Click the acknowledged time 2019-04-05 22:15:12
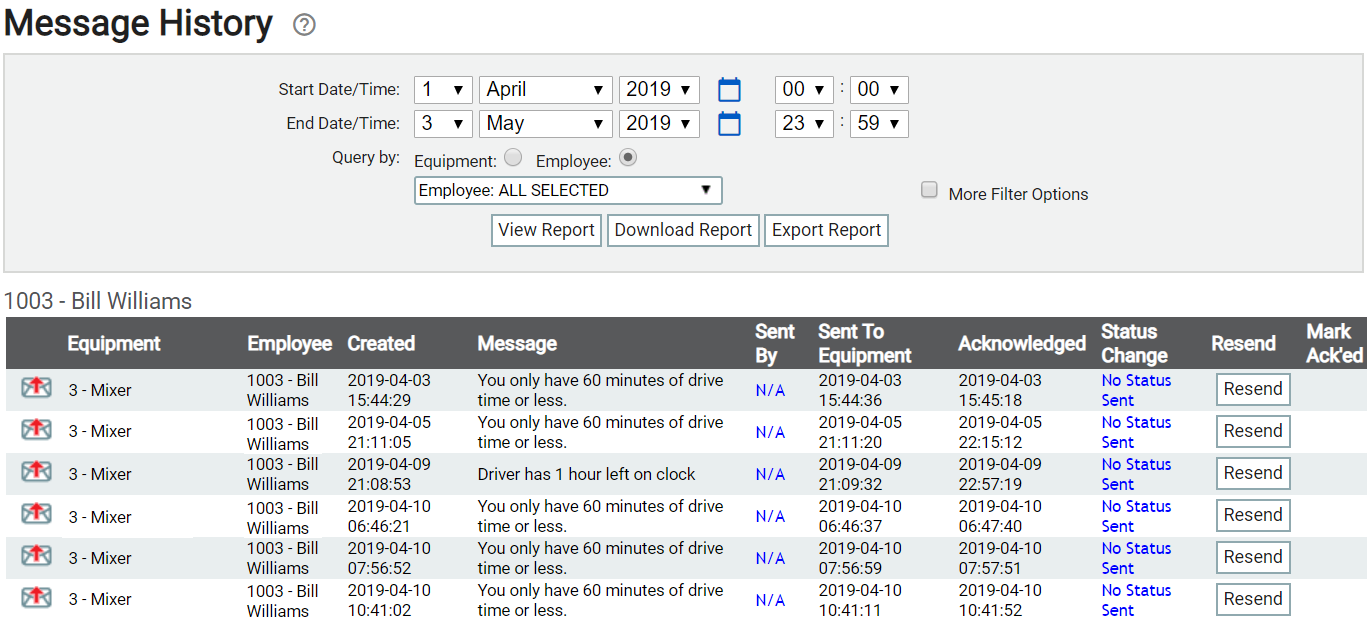This screenshot has width=1371, height=621. 1000,432
